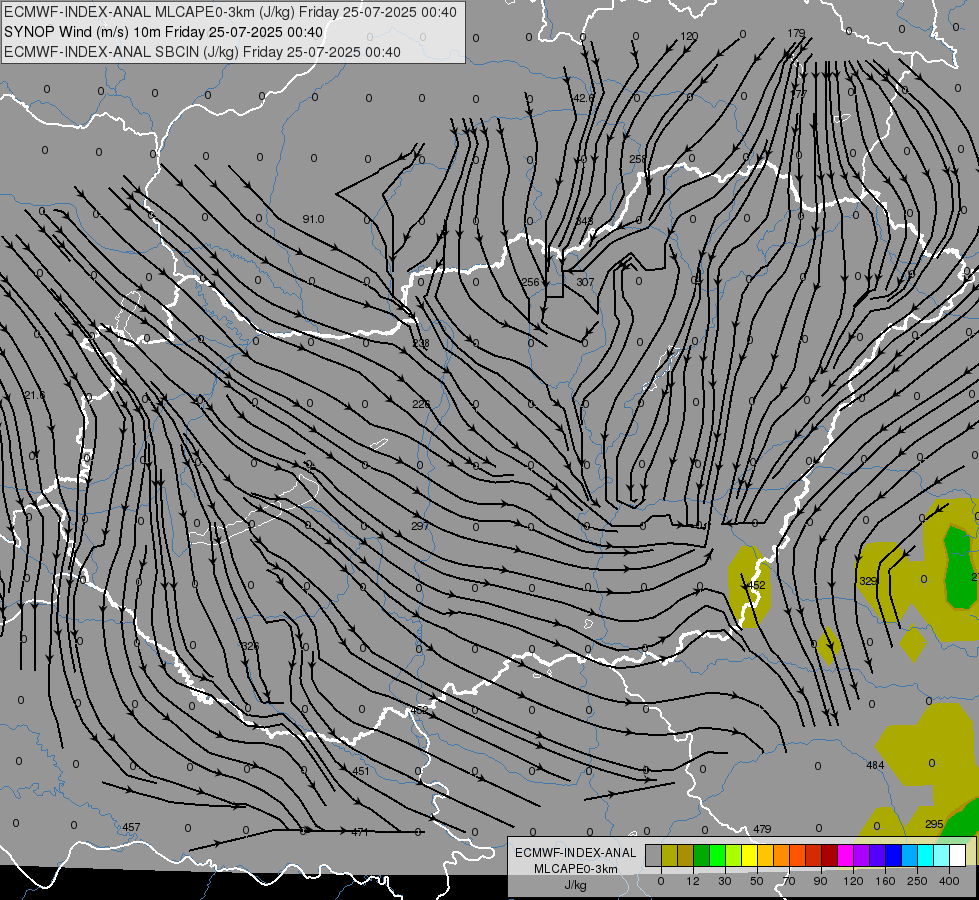Click the 160 tick label in the legend

click(885, 881)
